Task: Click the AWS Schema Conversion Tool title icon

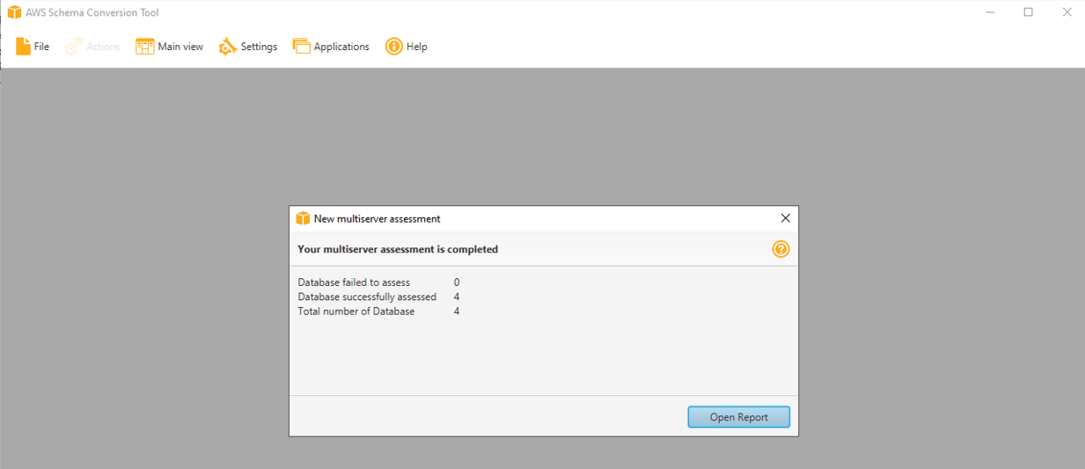Action: pos(14,12)
